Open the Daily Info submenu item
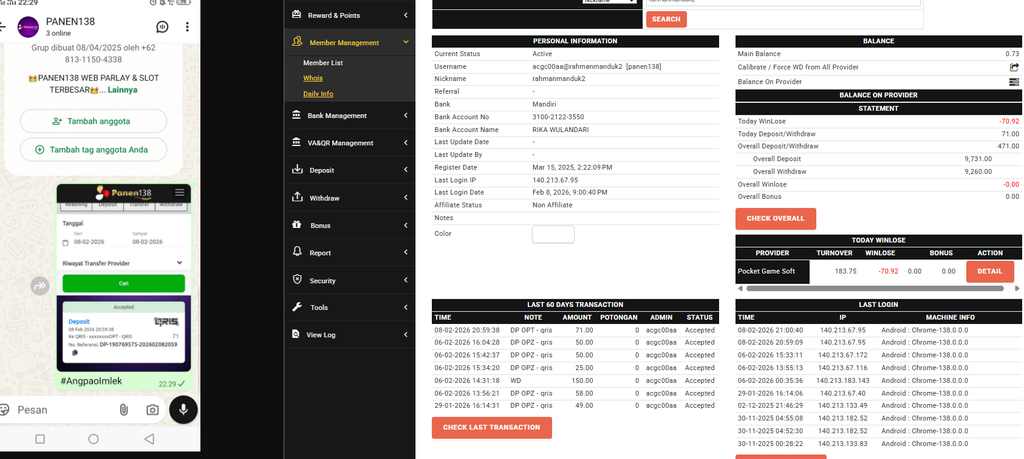Screen dimensions: 1024x459 pyautogui.click(x=318, y=94)
